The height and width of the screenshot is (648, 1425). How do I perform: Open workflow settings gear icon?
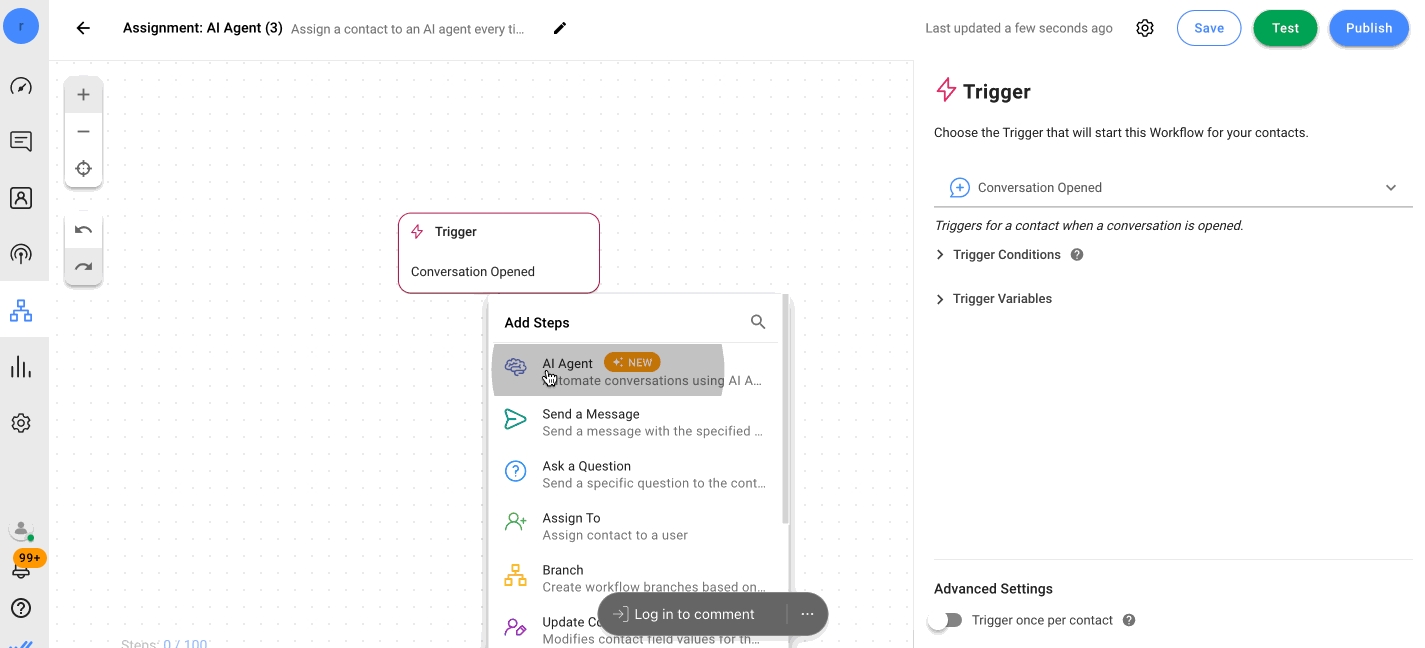[x=1145, y=28]
